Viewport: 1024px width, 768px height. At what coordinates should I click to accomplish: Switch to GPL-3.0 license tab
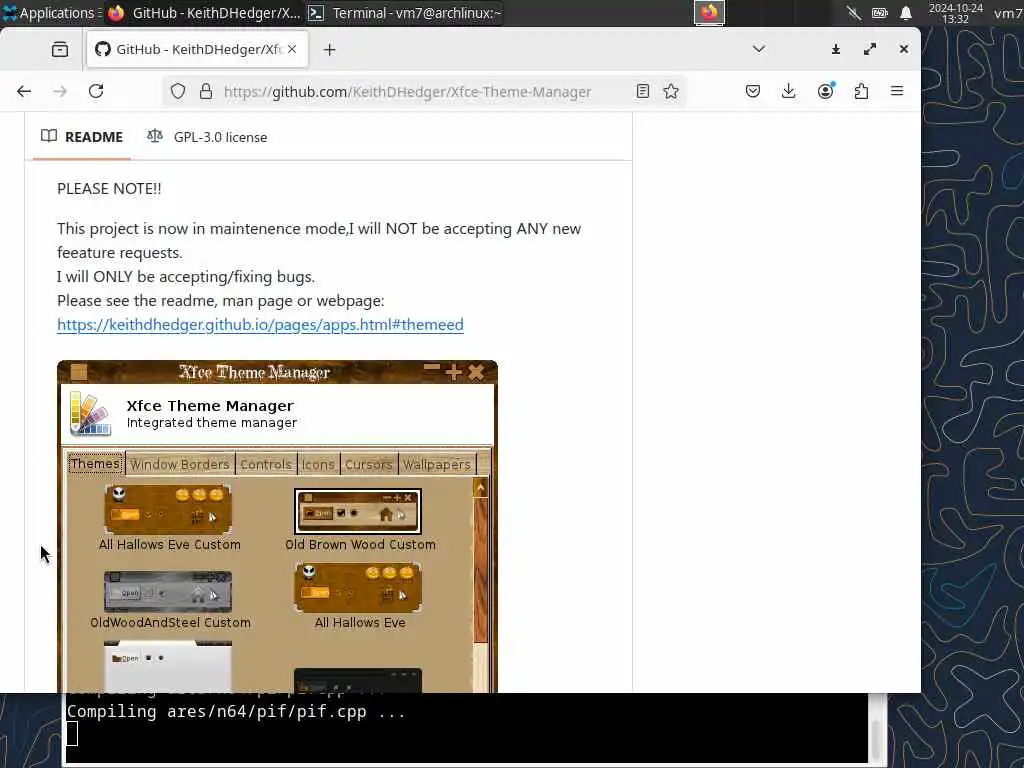pyautogui.click(x=207, y=137)
